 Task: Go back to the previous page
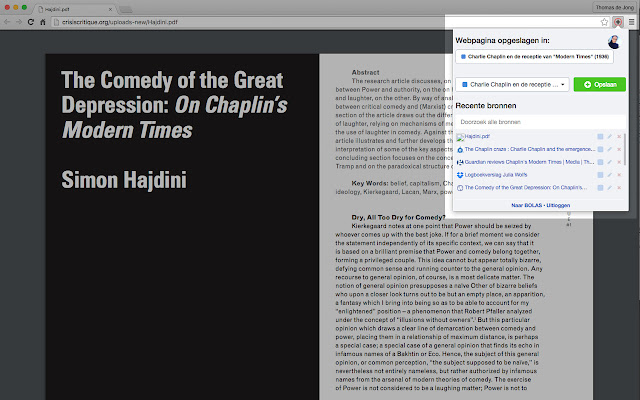[x=7, y=22]
